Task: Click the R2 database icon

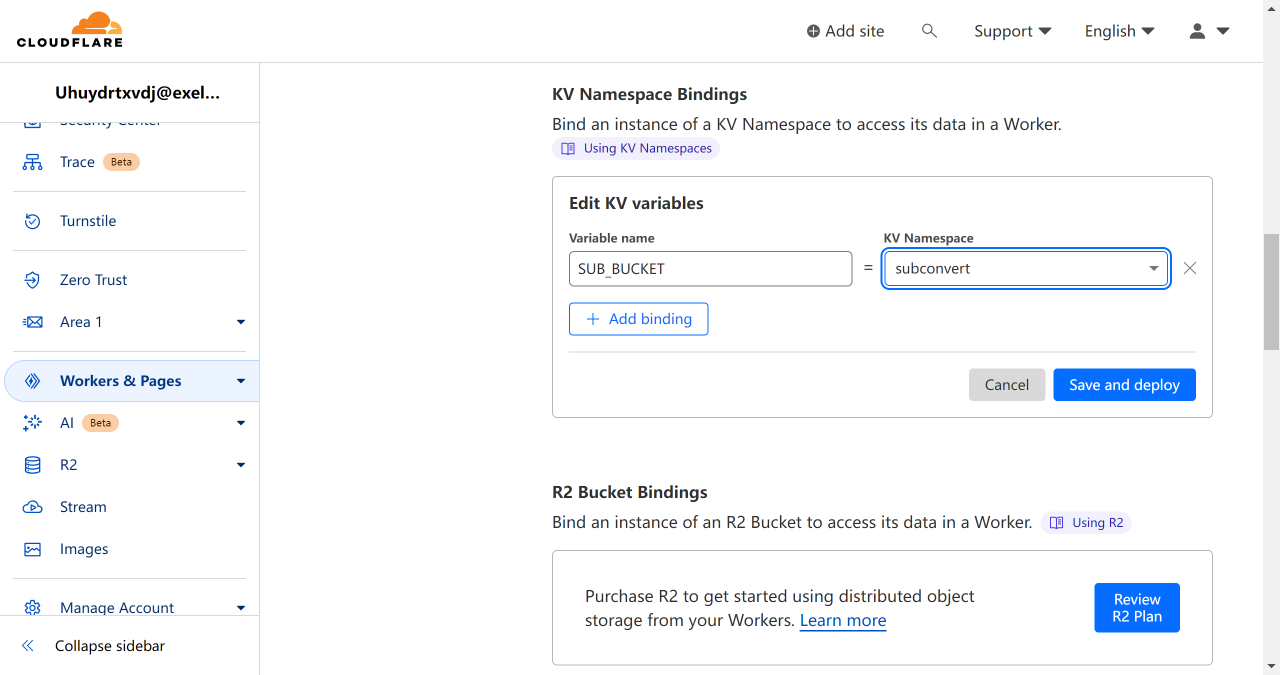Action: [x=33, y=465]
